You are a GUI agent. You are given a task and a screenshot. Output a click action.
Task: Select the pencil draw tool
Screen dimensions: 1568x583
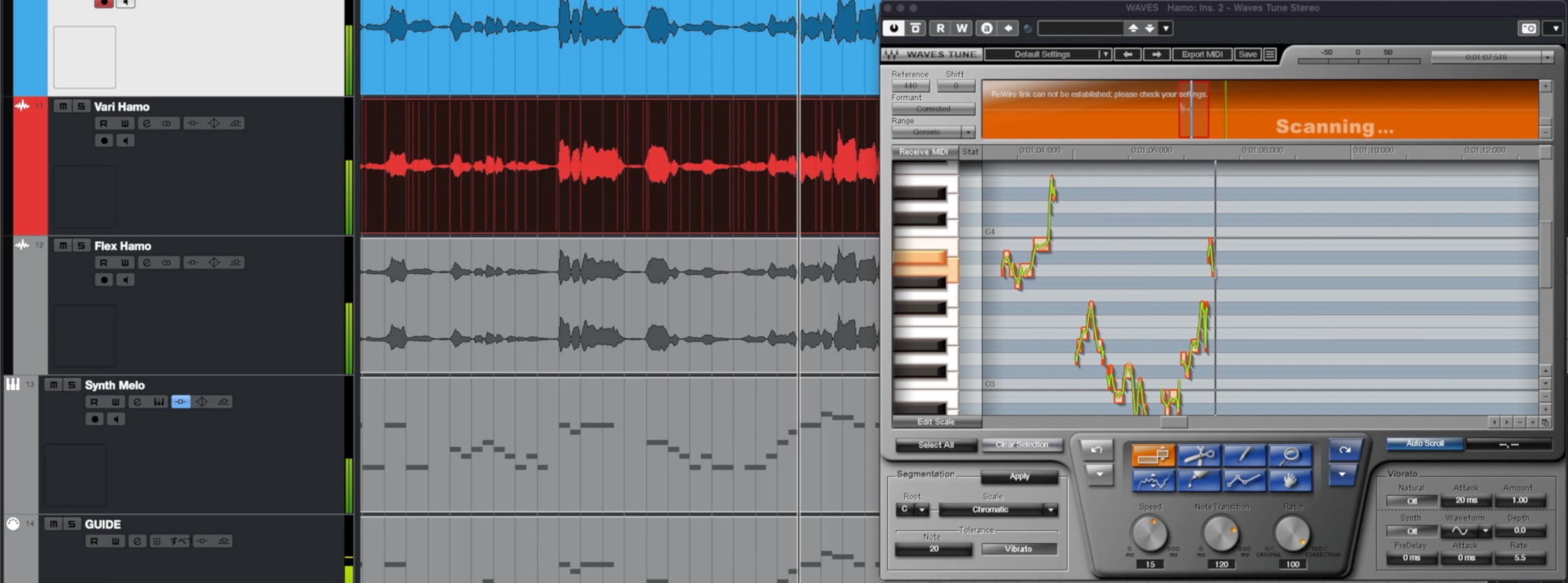pos(1244,455)
